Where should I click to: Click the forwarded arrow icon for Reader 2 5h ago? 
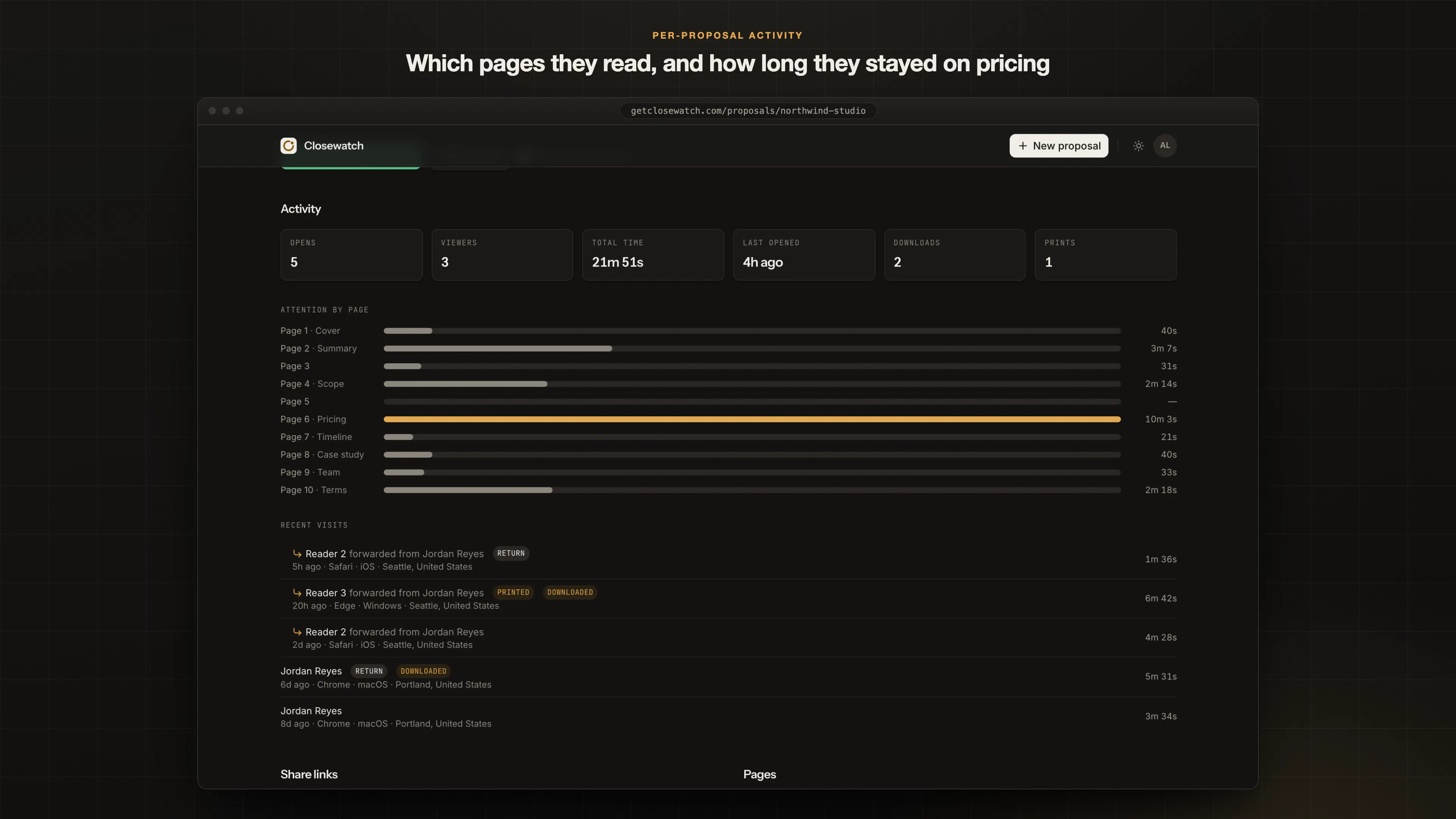tap(297, 553)
